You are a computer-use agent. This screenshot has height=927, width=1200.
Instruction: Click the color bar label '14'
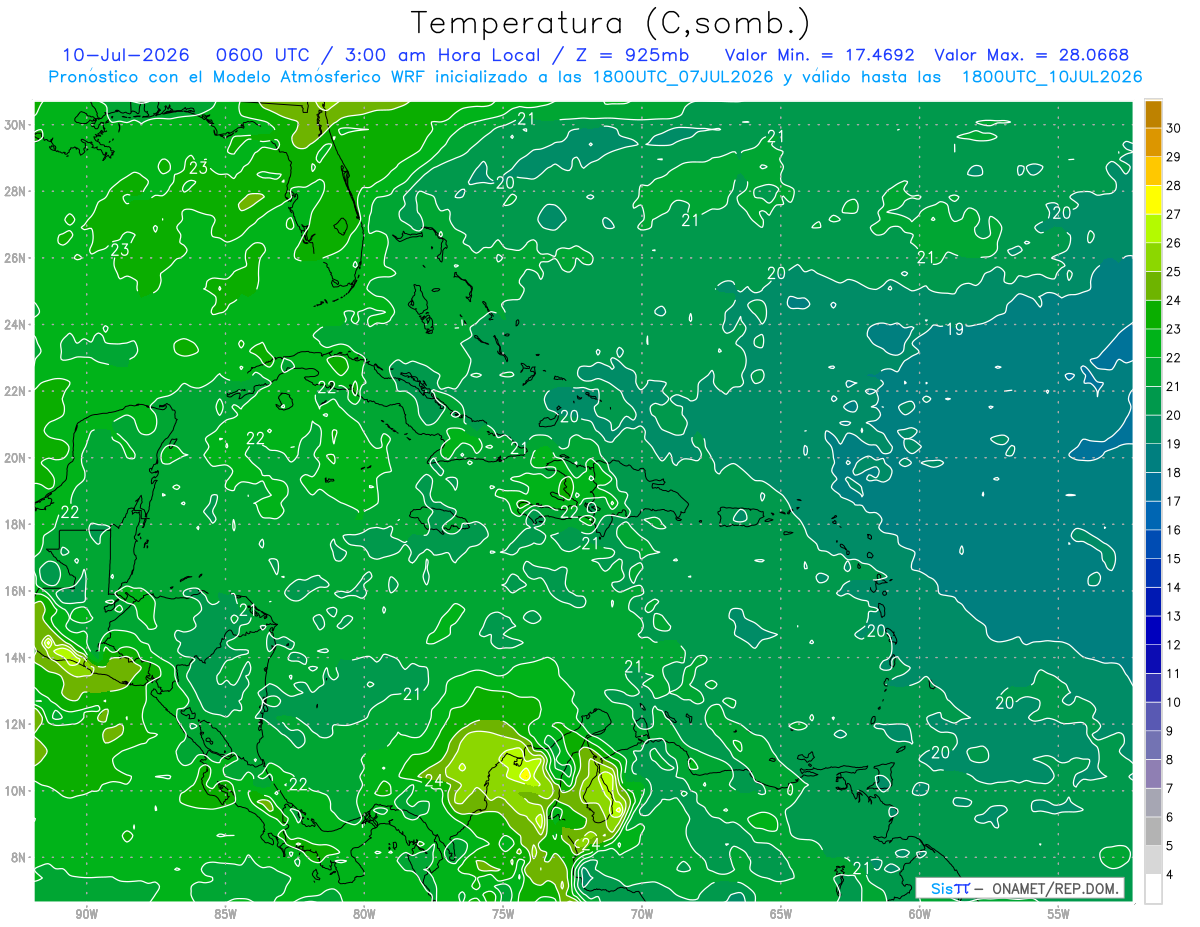click(1174, 588)
